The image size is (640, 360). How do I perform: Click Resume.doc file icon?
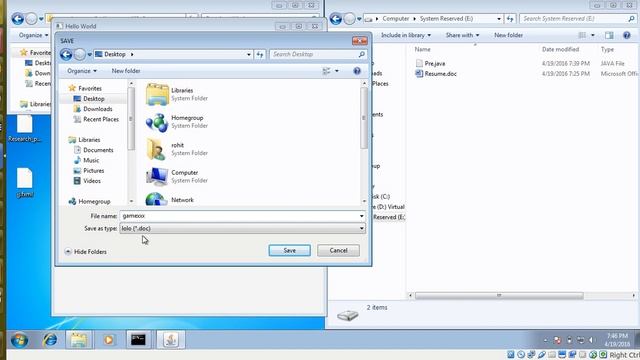(x=419, y=74)
